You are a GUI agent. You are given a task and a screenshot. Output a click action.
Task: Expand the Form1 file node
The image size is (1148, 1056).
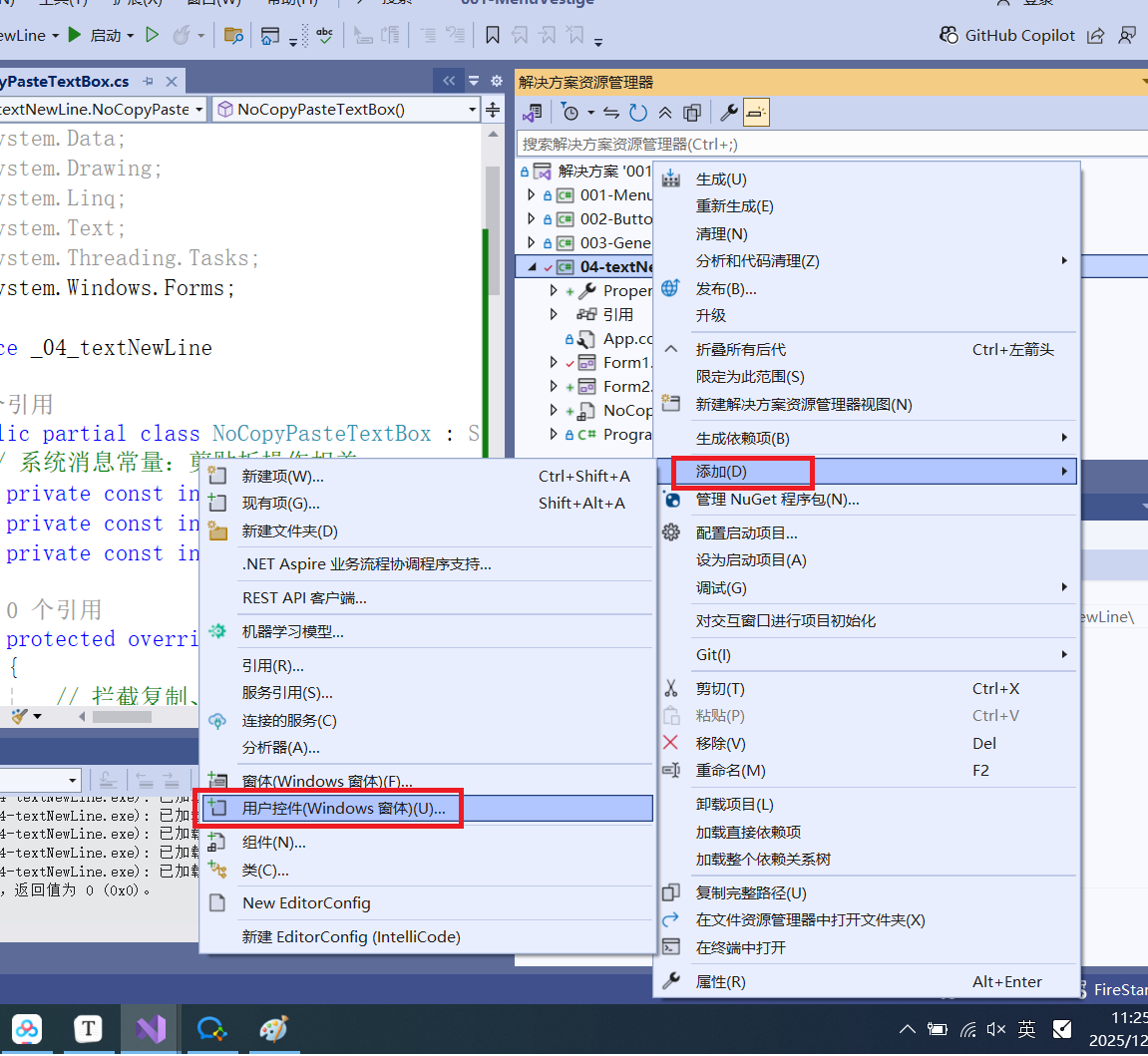point(554,362)
